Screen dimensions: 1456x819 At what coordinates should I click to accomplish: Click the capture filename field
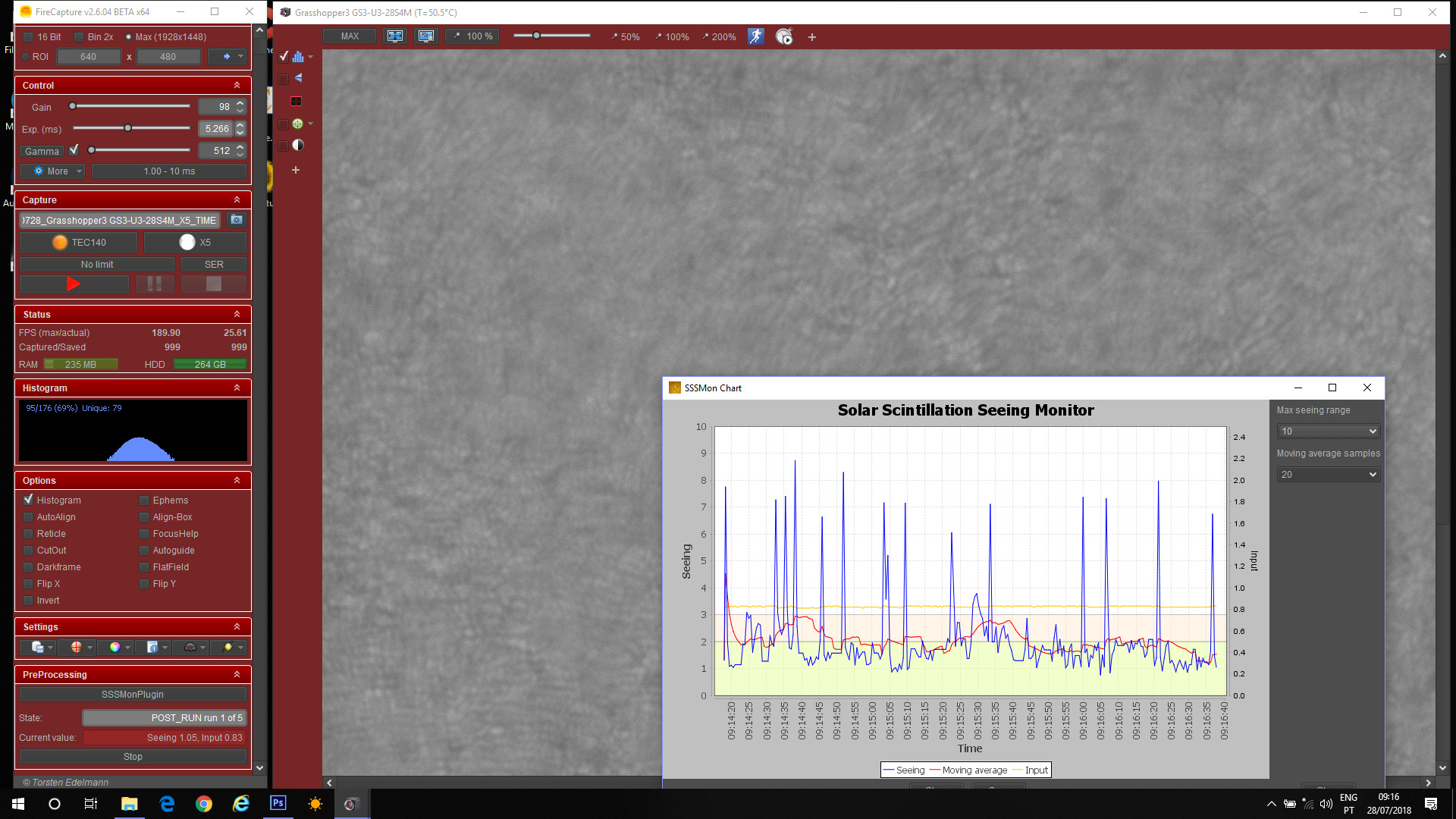120,220
